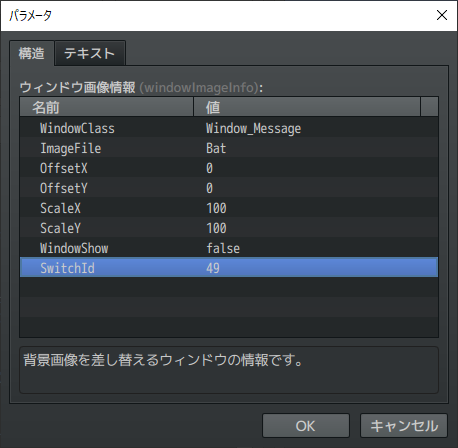Click the ScaleY value 100
458x448 pixels.
click(216, 228)
